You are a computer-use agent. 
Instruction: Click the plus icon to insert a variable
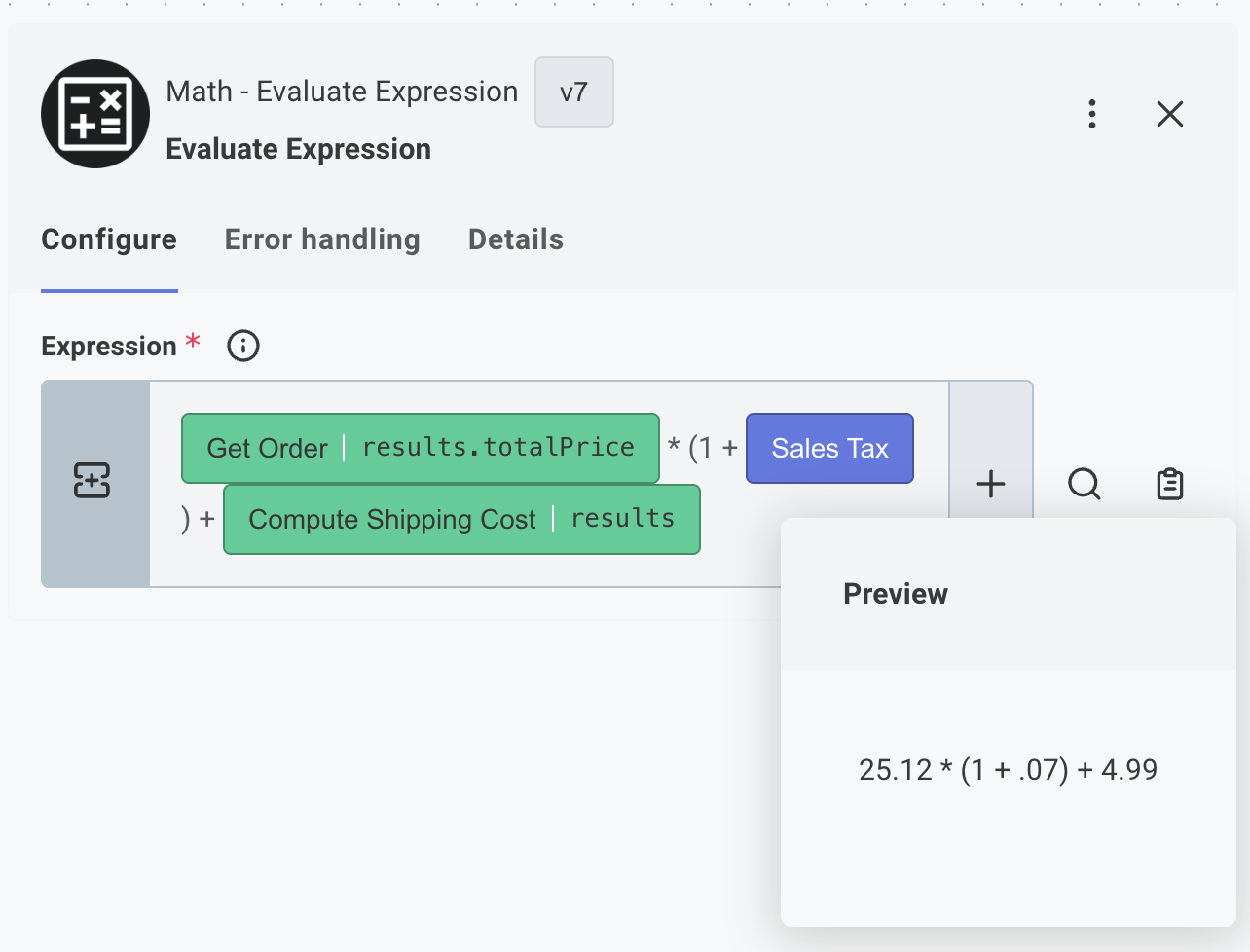990,484
